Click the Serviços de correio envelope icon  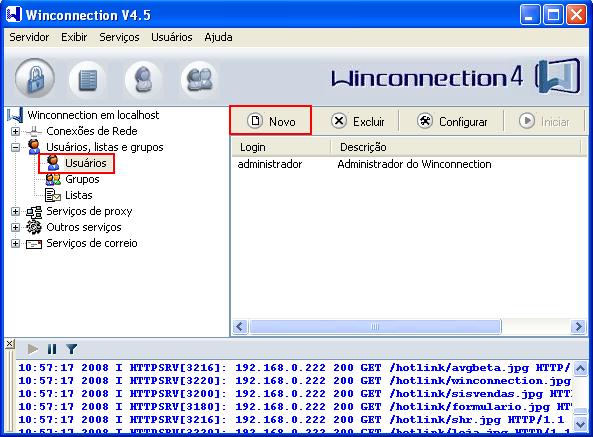[34, 244]
